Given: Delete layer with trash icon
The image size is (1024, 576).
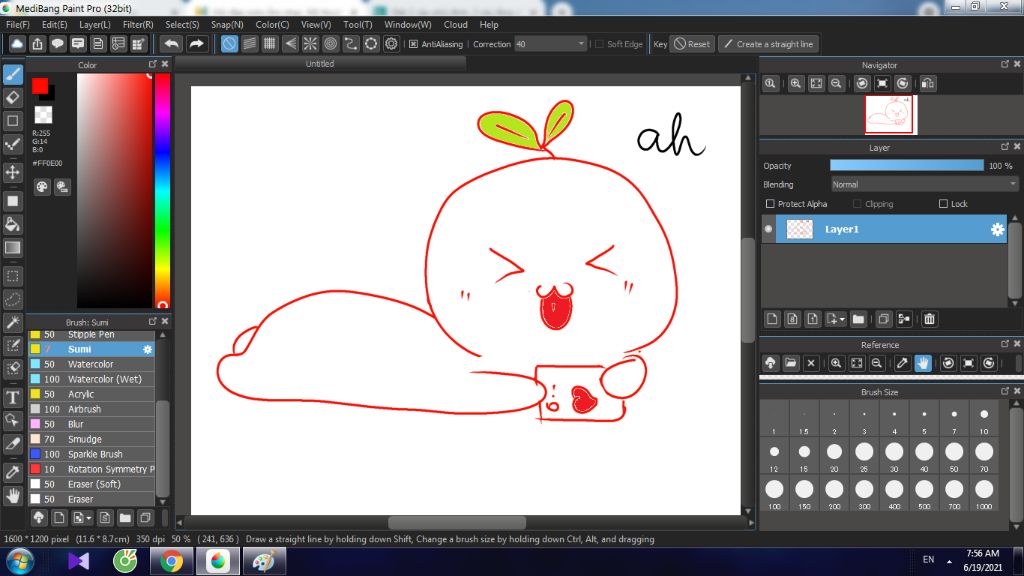Looking at the screenshot, I should 929,319.
